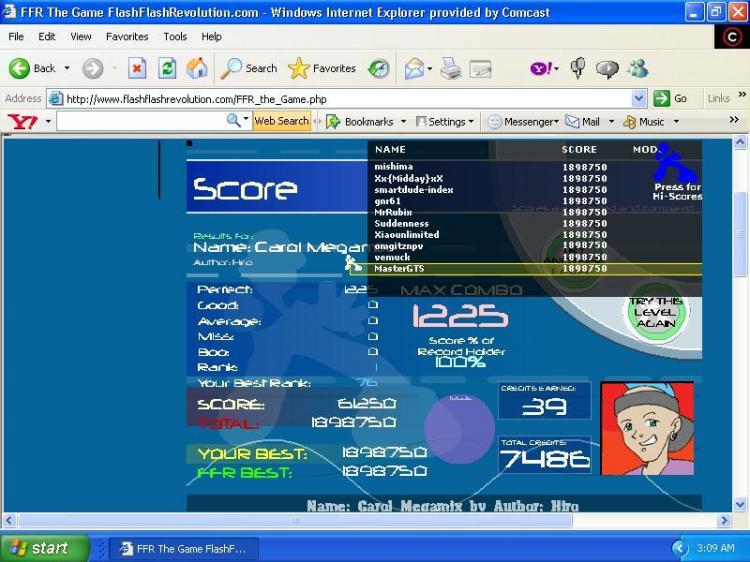The image size is (750, 562).
Task: Open the Mail toolbar dropdown arrow
Action: 430,69
